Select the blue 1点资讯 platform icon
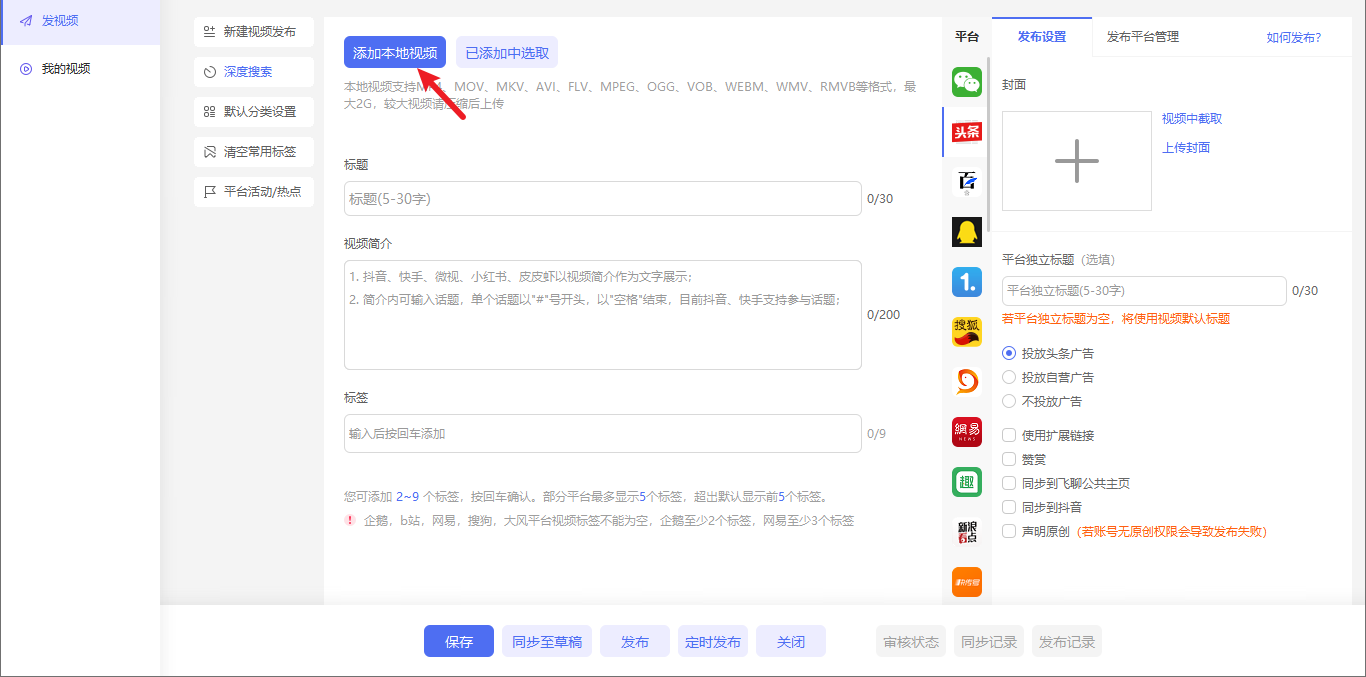Screen dimensions: 1366x677 click(966, 282)
